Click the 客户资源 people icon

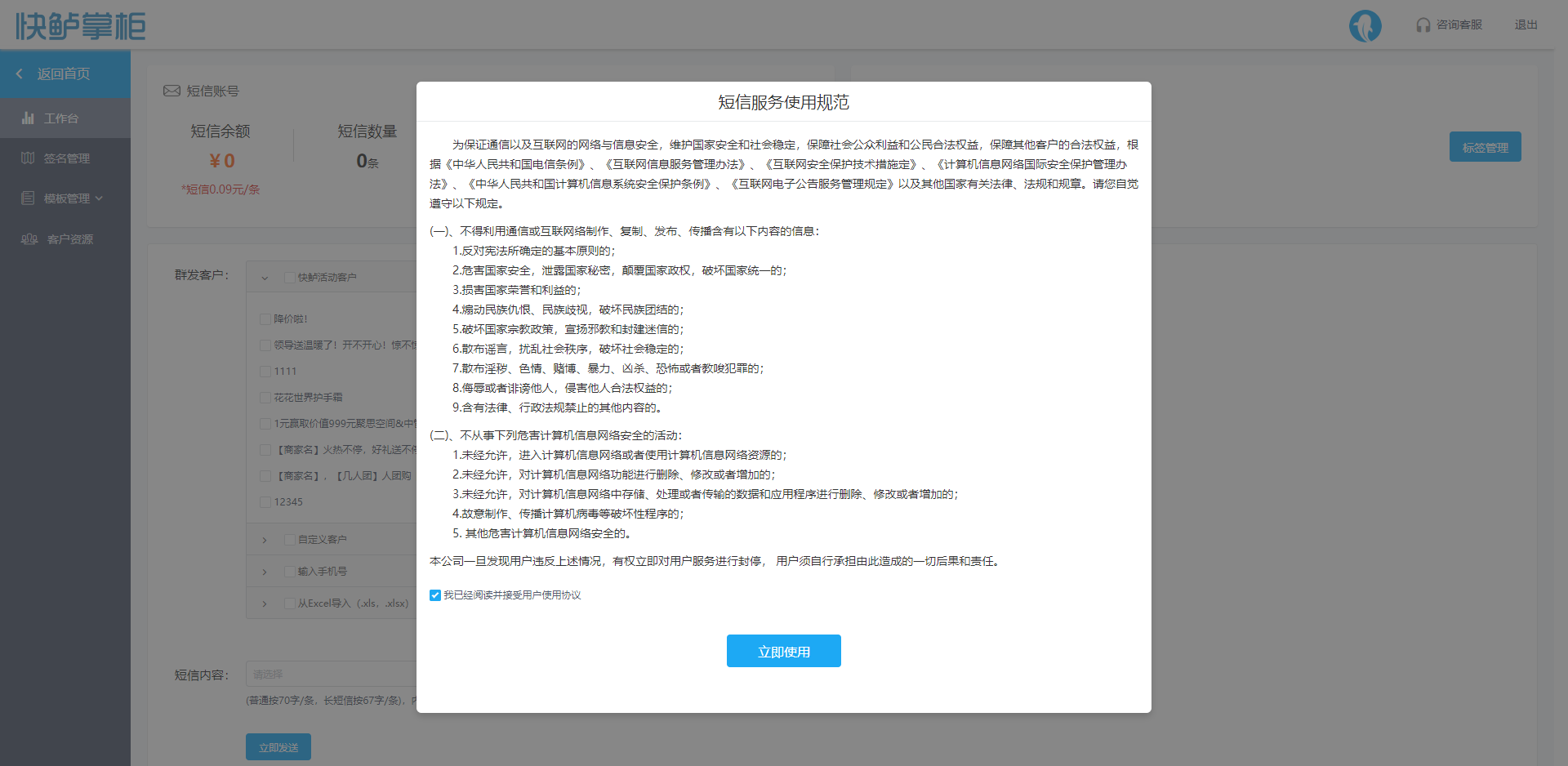29,239
